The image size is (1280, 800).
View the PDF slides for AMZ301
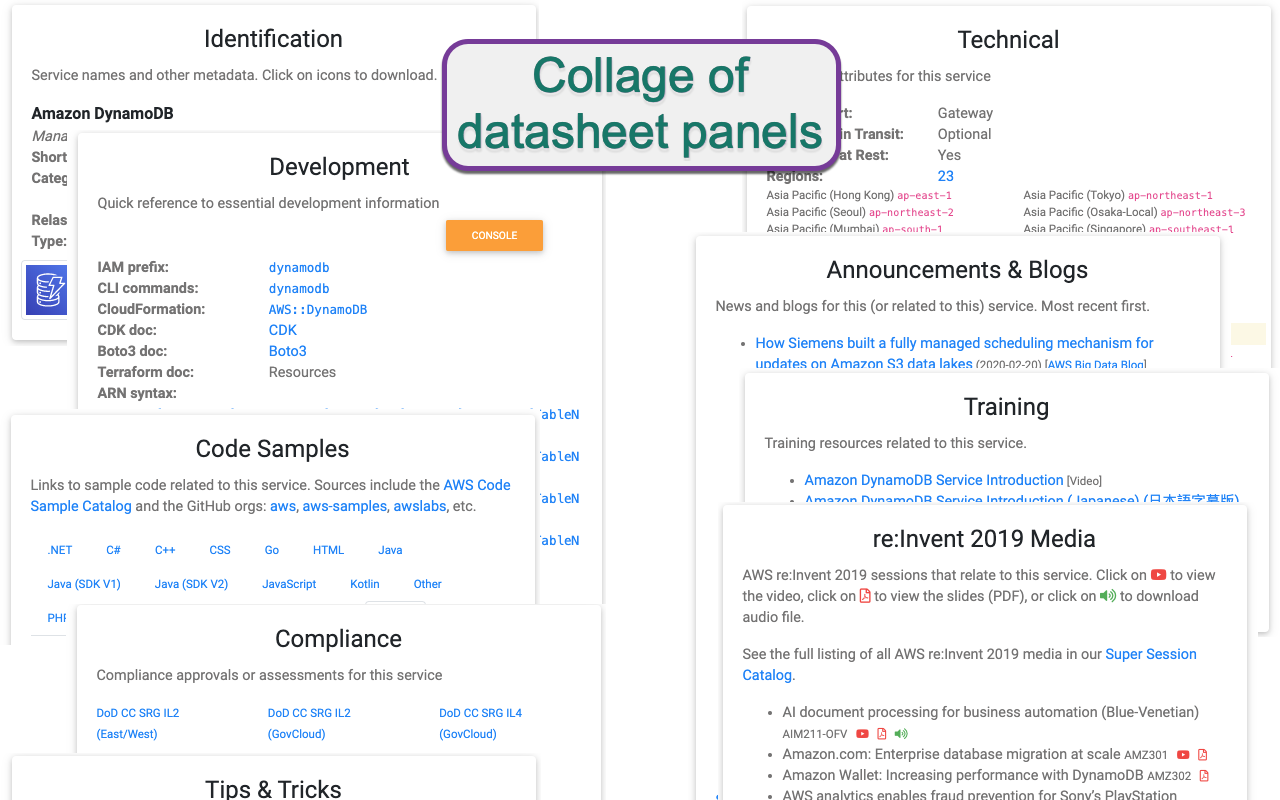[x=1203, y=755]
